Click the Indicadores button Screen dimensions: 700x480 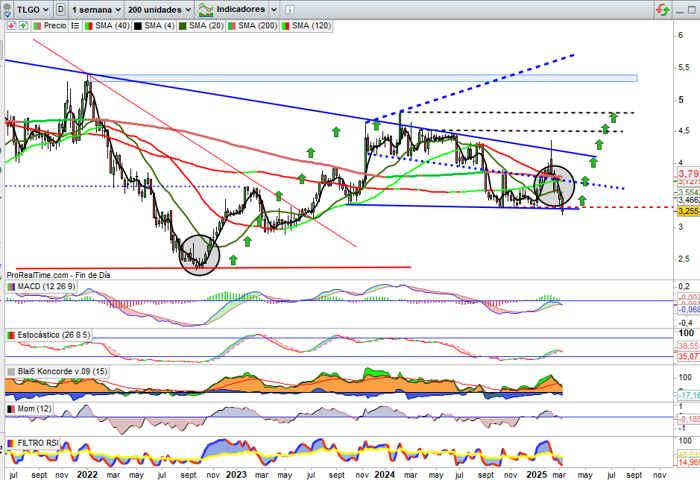(x=240, y=9)
